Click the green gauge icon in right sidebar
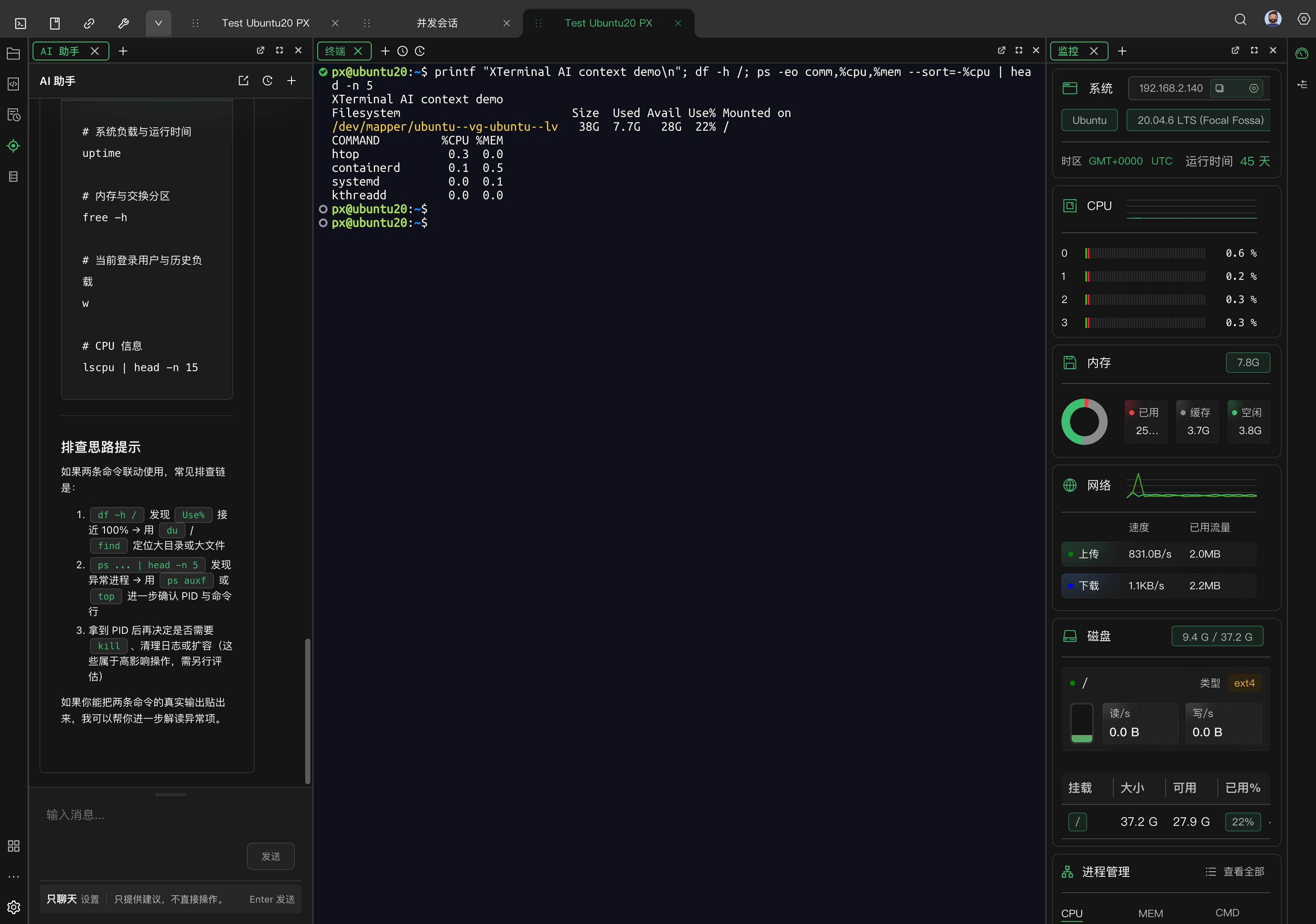Screen dimensions: 1316x924 click(x=1302, y=53)
